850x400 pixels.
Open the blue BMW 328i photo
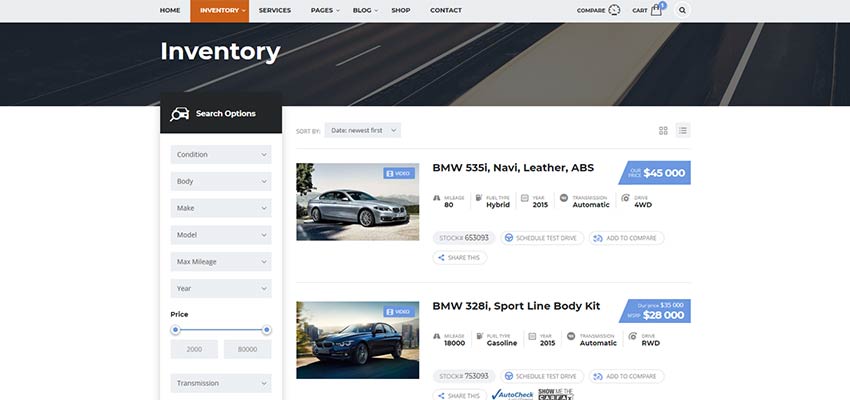click(358, 340)
